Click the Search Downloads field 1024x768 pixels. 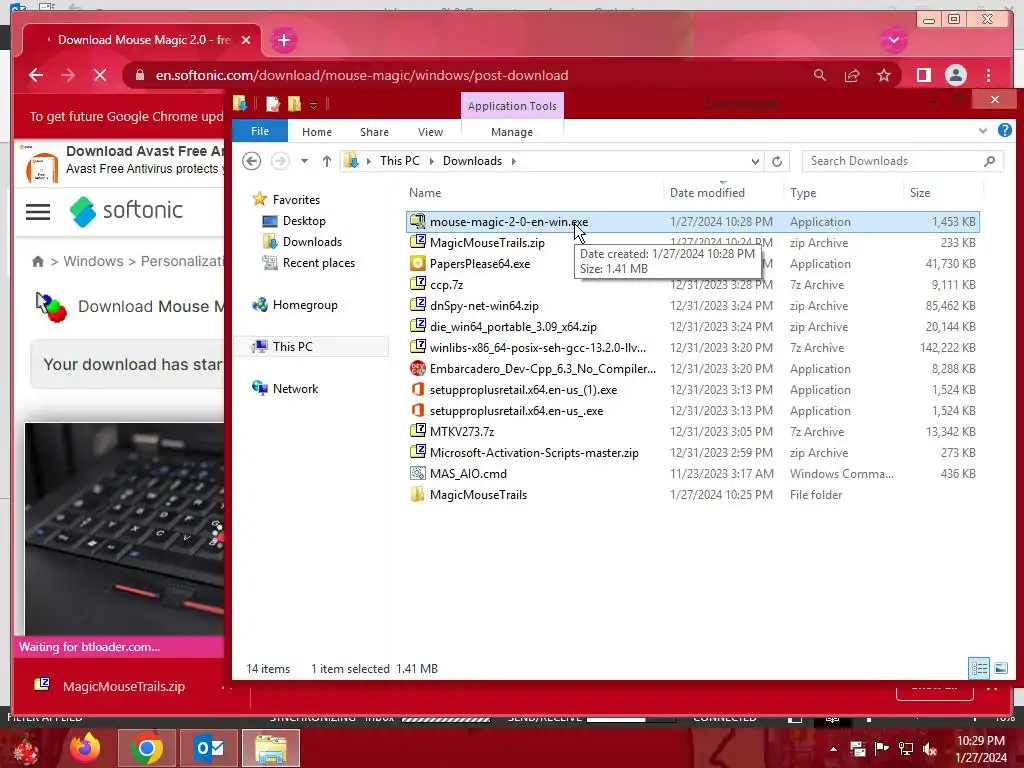[x=902, y=161]
